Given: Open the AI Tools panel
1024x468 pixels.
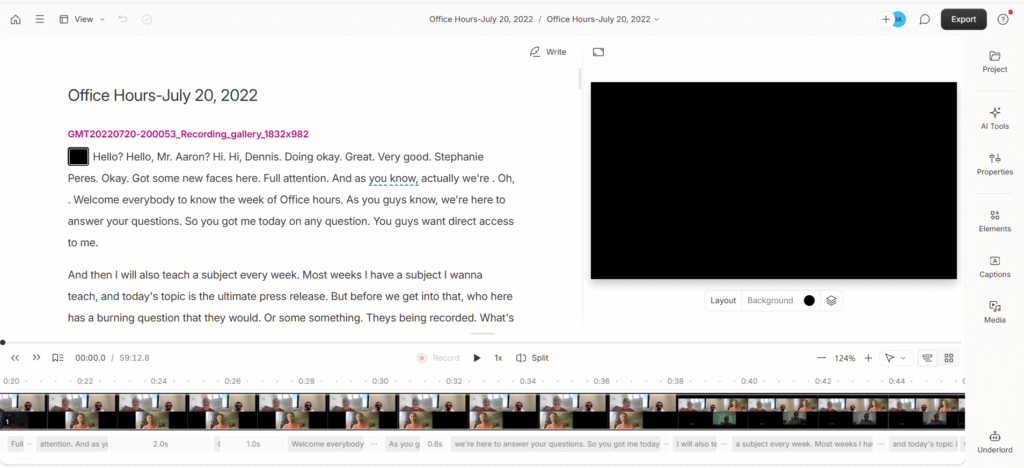Looking at the screenshot, I should (x=994, y=118).
